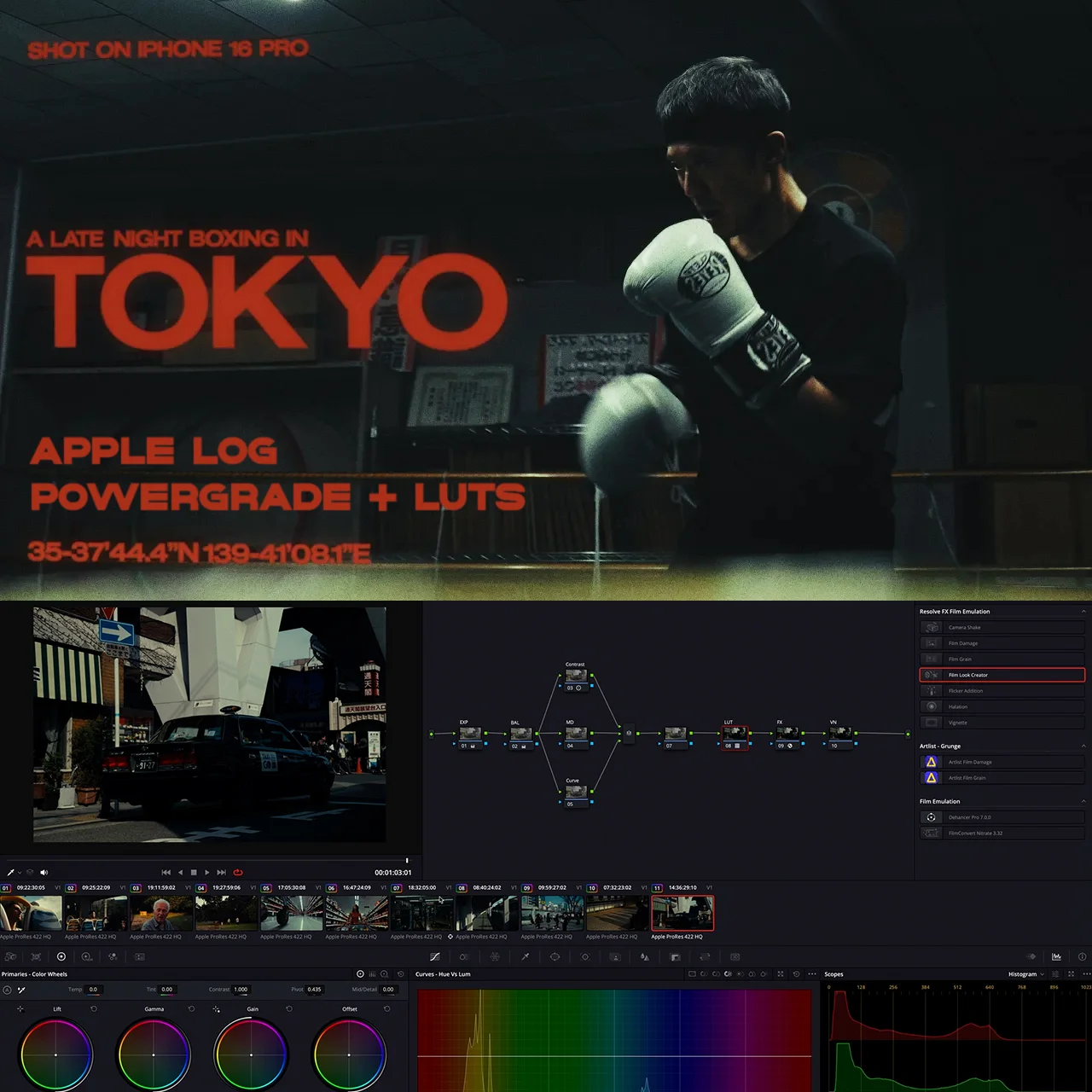Collapse the Artlist - Grunge section
The image size is (1092, 1092).
click(1083, 746)
